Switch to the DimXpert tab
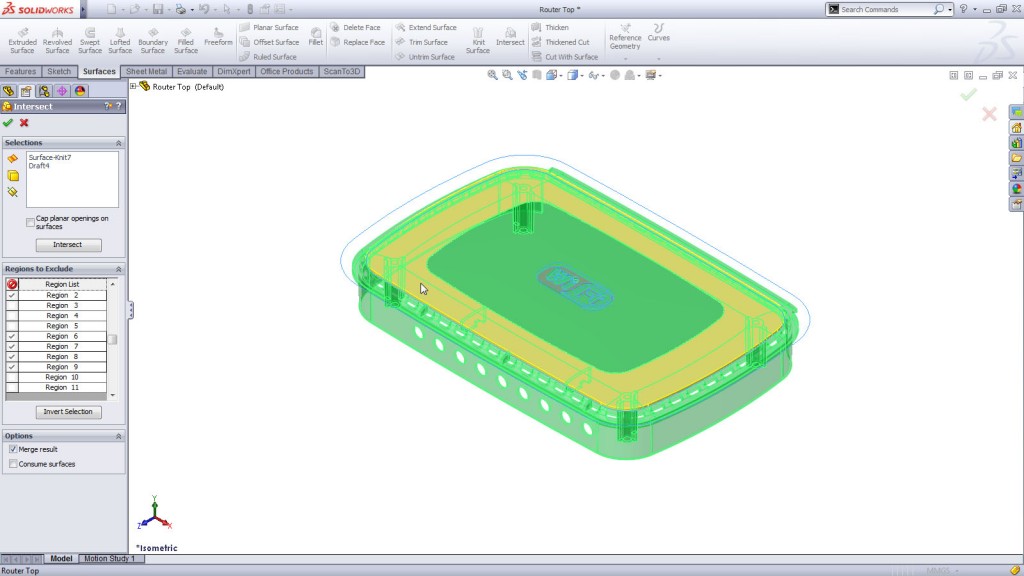 pos(234,71)
